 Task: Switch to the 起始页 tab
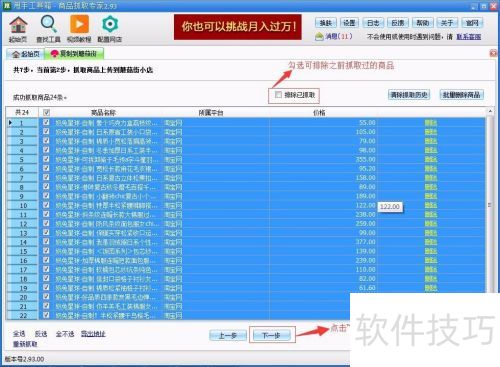[x=26, y=54]
